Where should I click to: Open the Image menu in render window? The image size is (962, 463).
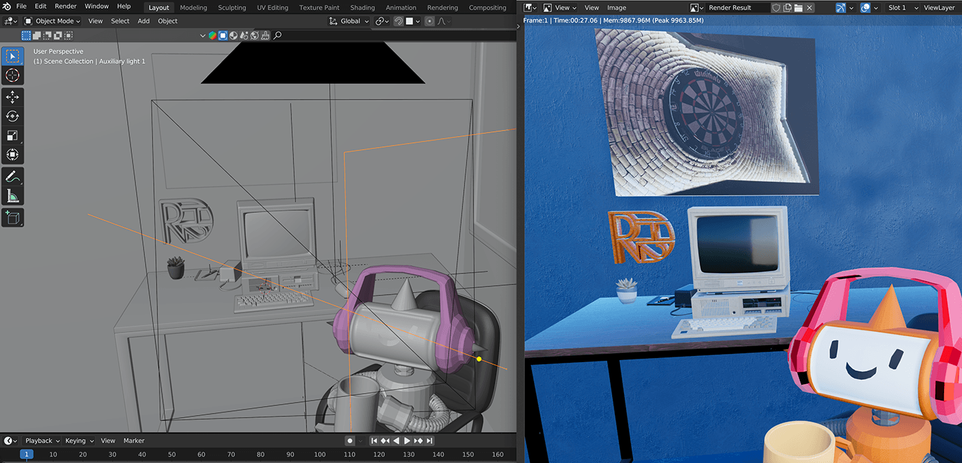(617, 8)
